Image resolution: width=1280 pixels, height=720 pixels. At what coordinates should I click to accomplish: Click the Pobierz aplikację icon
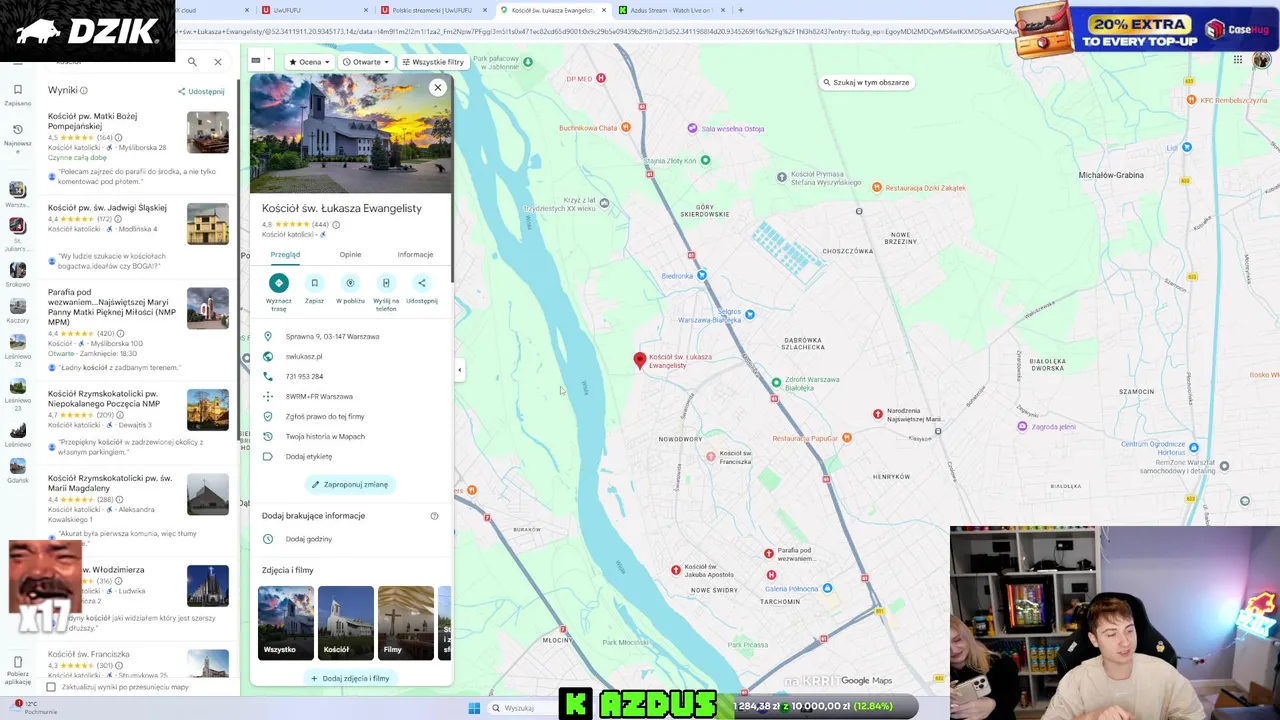point(17,670)
